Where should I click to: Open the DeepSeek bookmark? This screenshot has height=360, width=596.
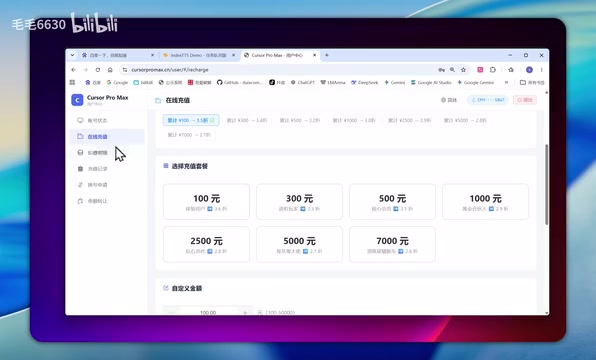point(365,82)
